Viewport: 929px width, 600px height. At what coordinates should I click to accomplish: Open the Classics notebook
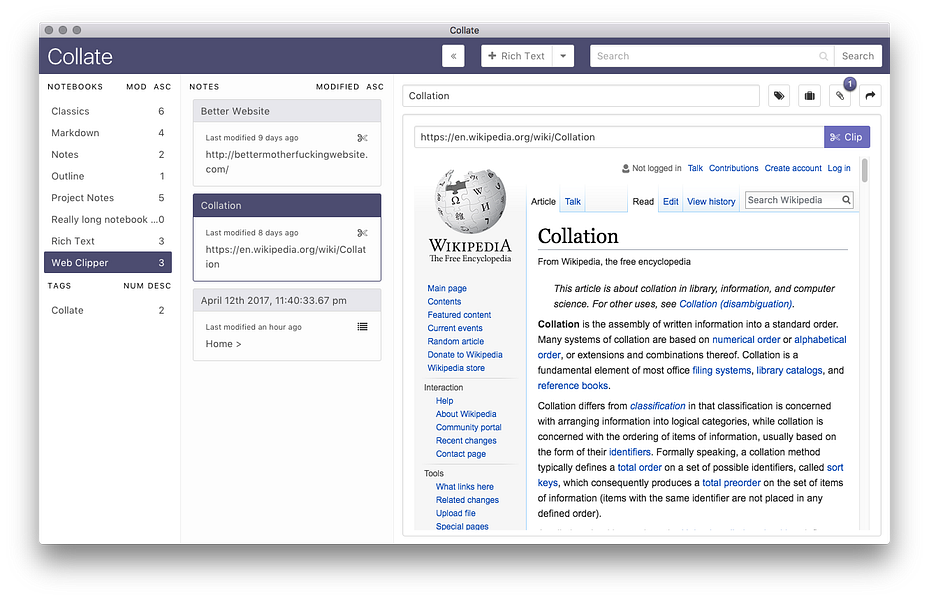click(x=108, y=111)
